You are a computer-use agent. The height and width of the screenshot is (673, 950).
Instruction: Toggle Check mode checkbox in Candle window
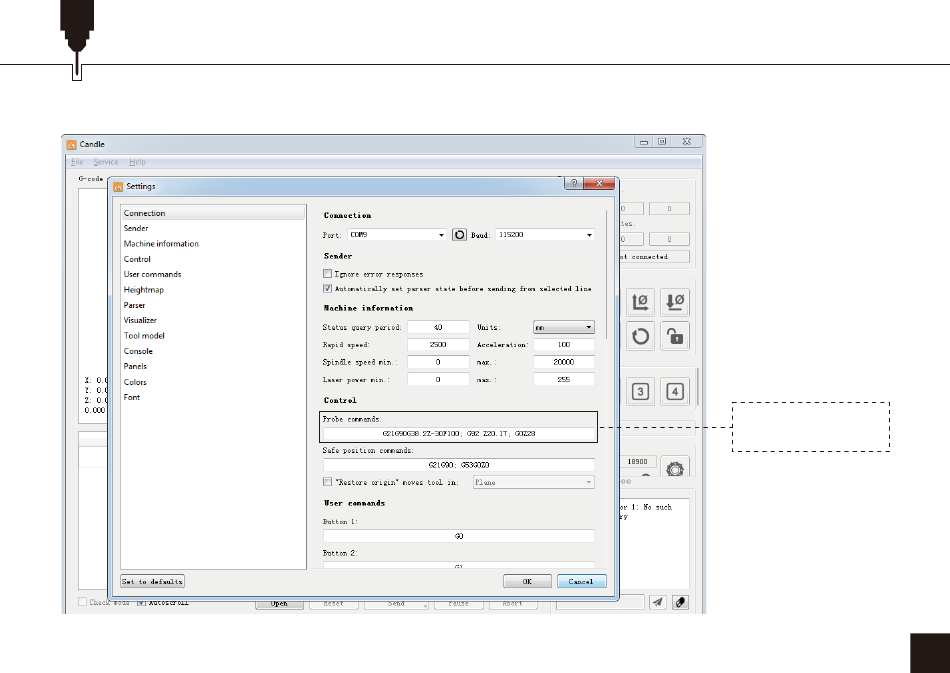[82, 602]
